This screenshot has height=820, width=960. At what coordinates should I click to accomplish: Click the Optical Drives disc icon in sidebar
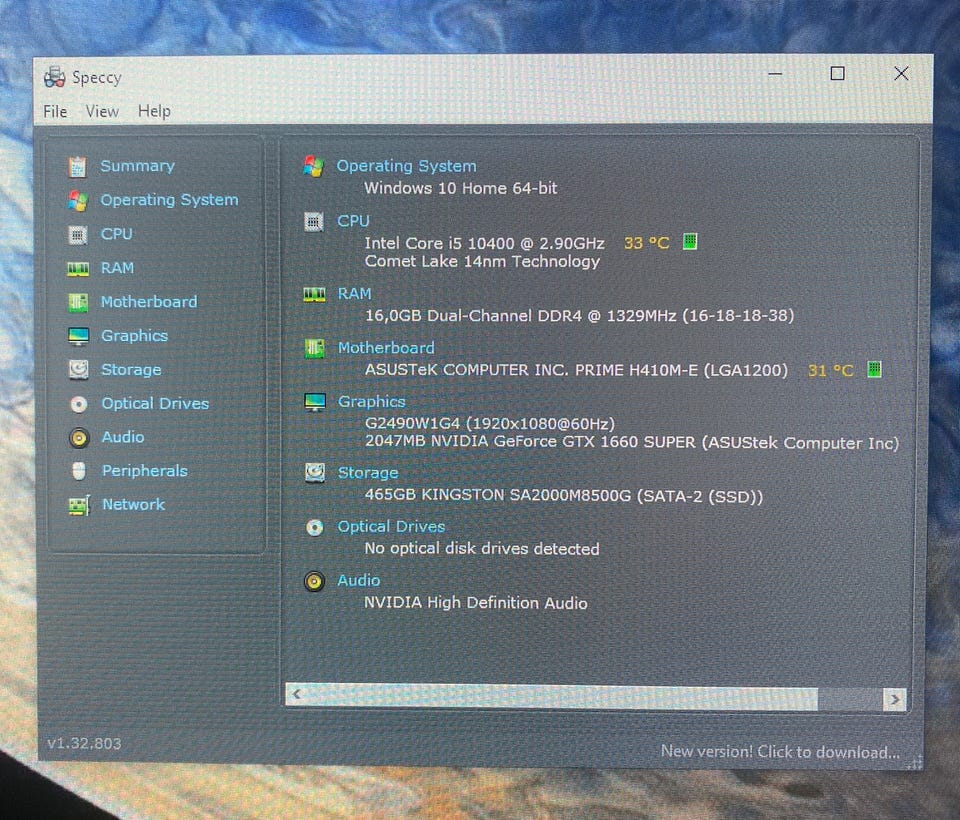(x=79, y=404)
